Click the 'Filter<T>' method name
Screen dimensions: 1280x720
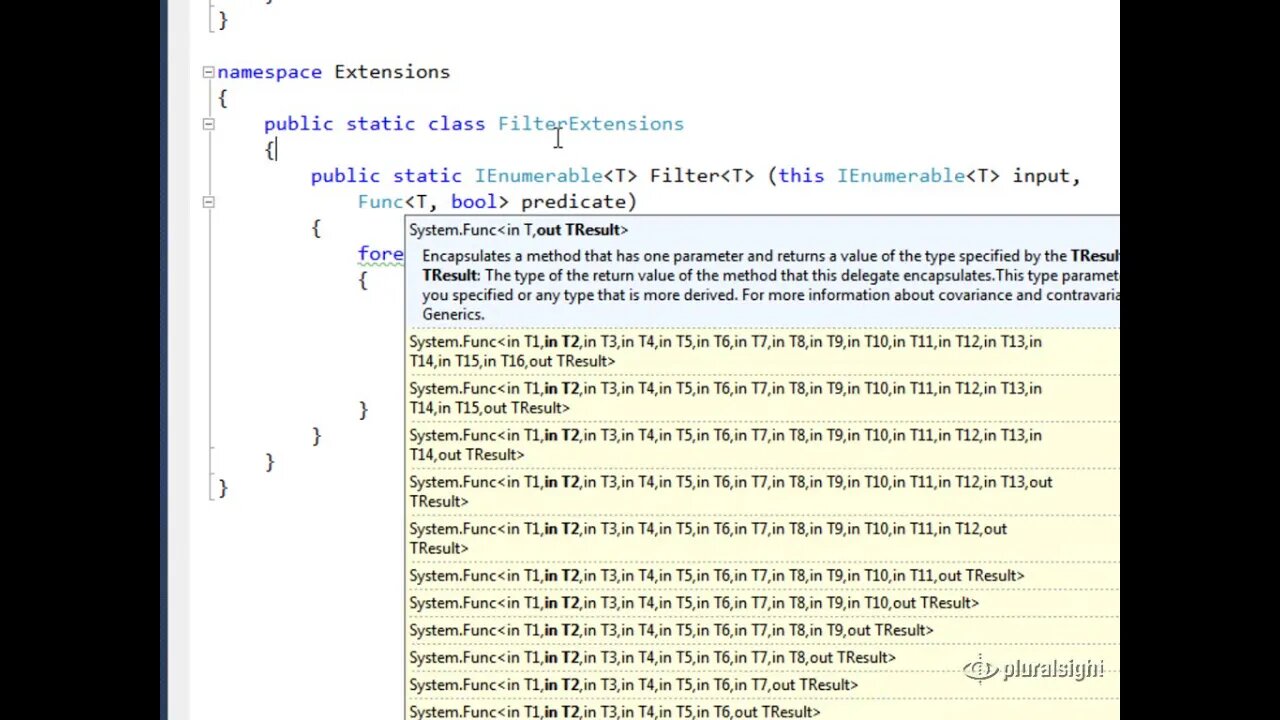click(702, 176)
